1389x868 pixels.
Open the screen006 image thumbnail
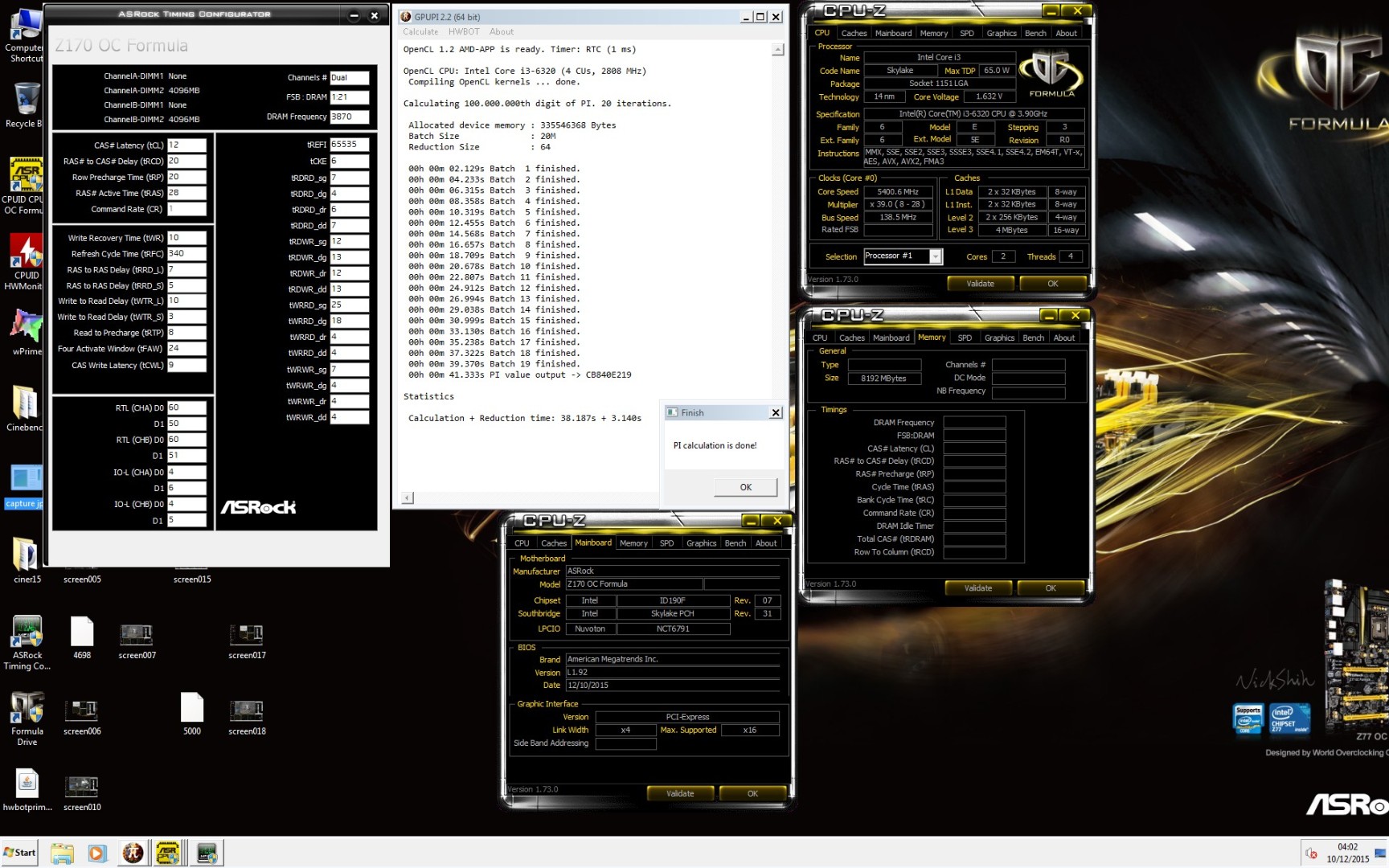[82, 717]
